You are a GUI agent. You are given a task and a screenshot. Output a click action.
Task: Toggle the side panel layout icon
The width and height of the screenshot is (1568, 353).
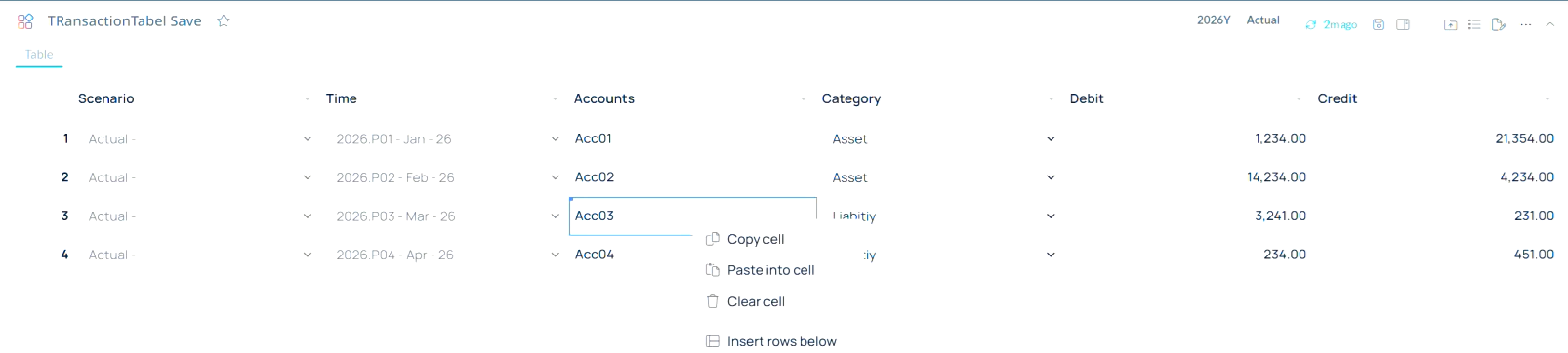(x=1403, y=24)
